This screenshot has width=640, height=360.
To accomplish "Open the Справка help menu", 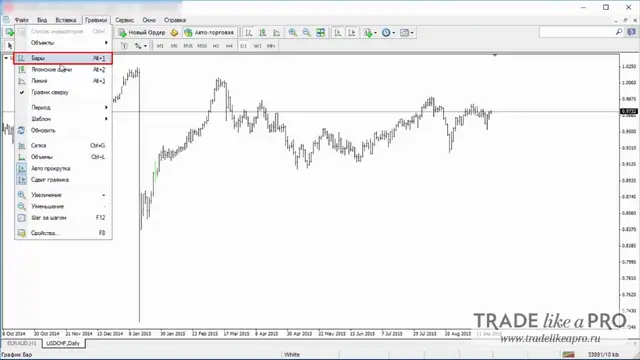I will (175, 20).
